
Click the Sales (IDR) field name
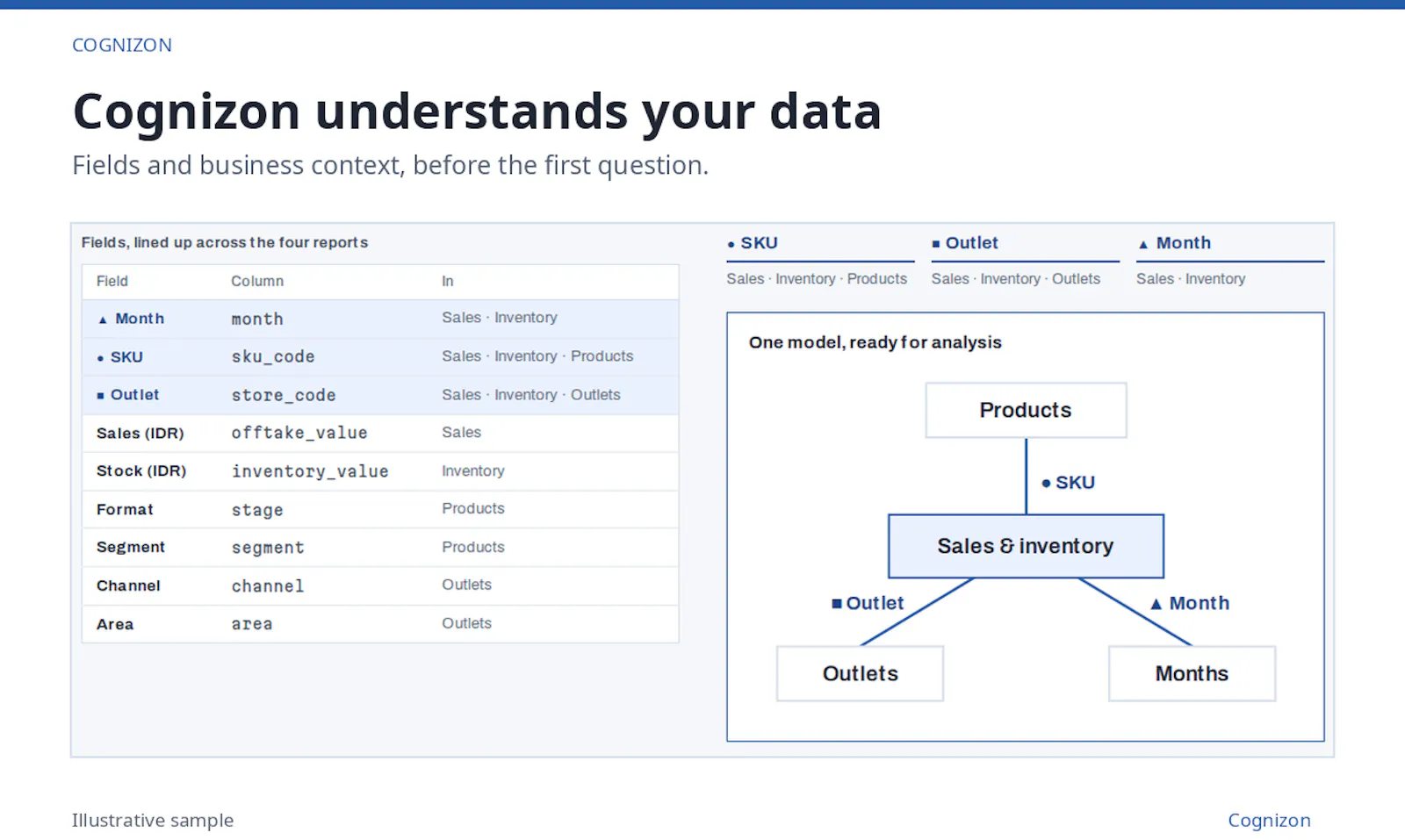click(140, 433)
